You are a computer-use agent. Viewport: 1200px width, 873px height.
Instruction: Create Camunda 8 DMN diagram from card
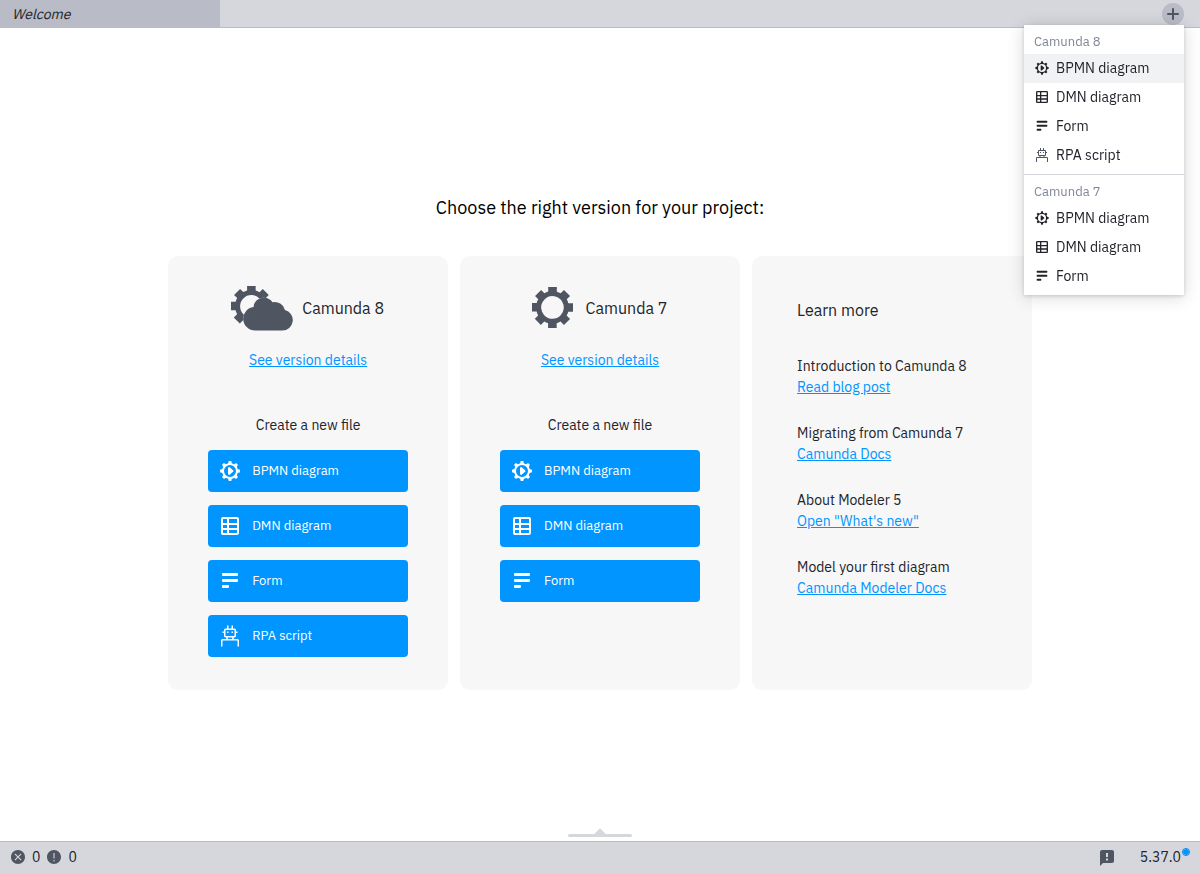coord(308,526)
